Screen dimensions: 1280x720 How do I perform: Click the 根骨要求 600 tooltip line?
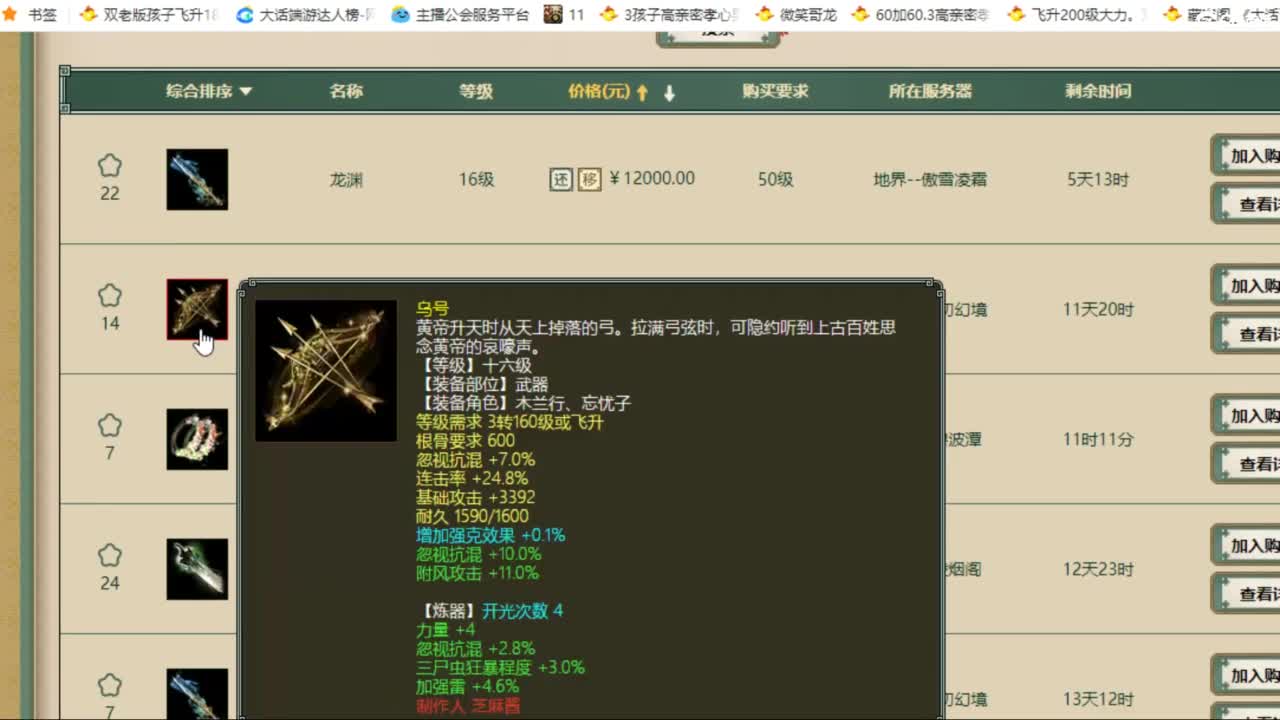(x=466, y=440)
